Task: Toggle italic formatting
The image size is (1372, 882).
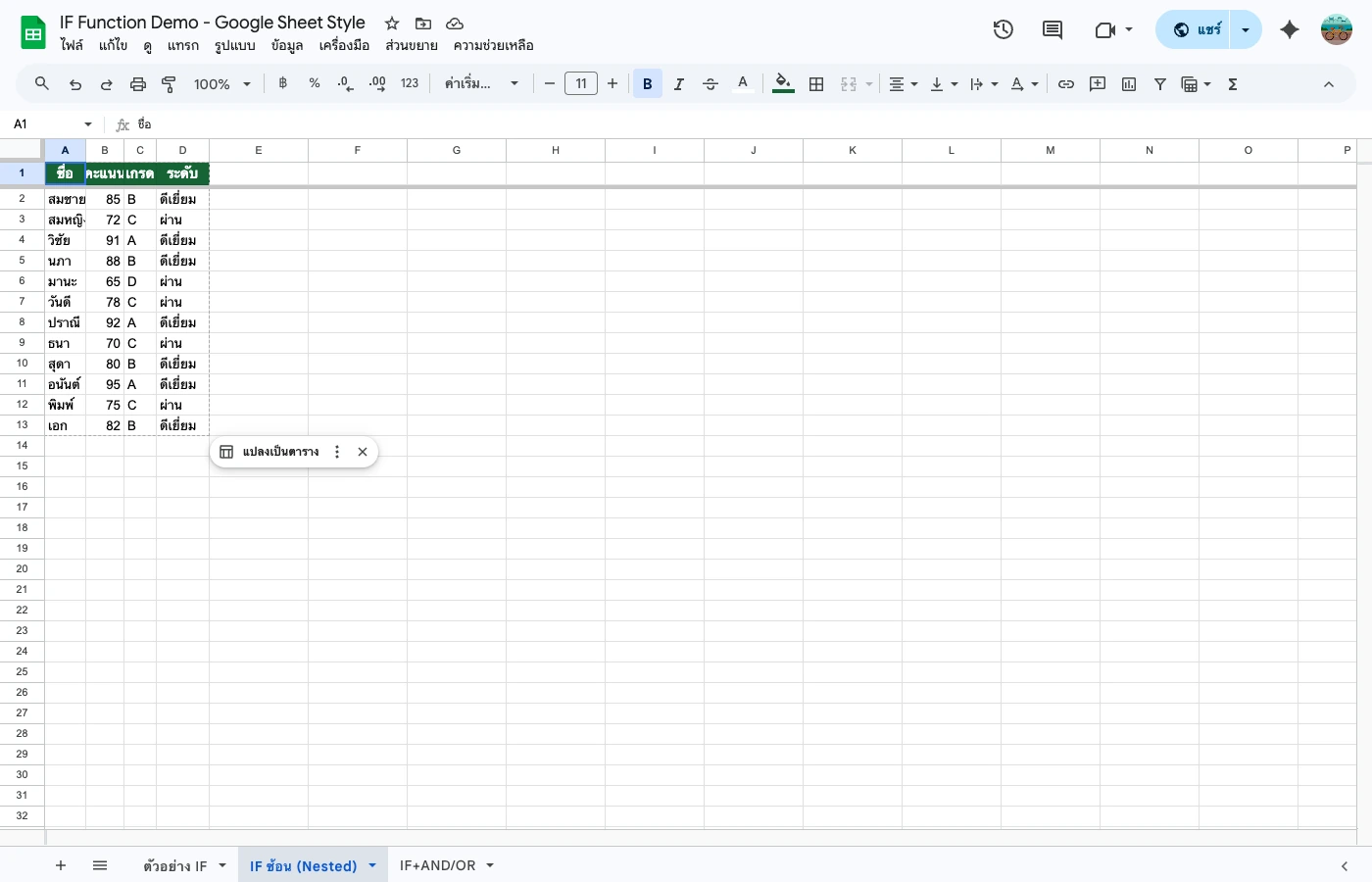Action: (x=679, y=84)
